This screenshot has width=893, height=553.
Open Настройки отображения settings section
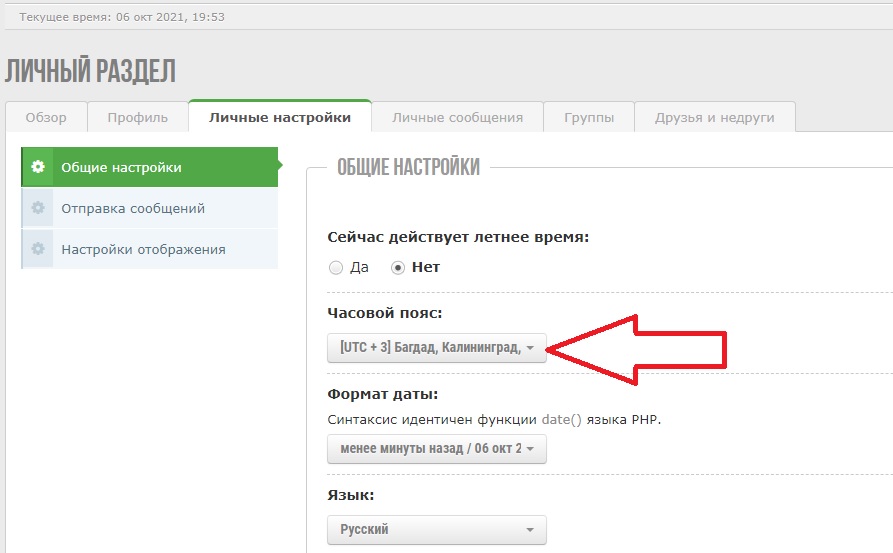143,249
